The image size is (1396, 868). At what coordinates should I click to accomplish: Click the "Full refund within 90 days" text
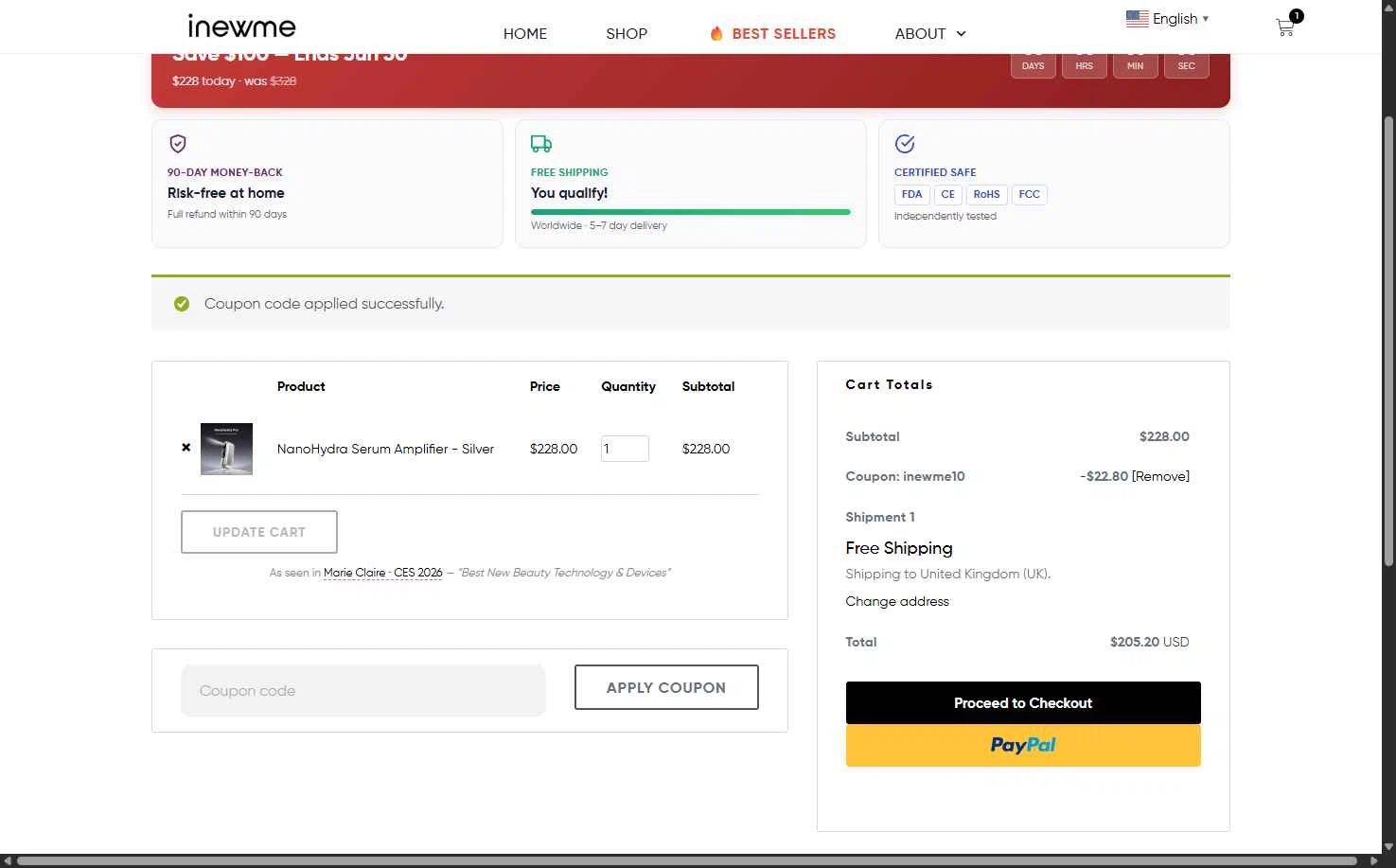coord(227,214)
